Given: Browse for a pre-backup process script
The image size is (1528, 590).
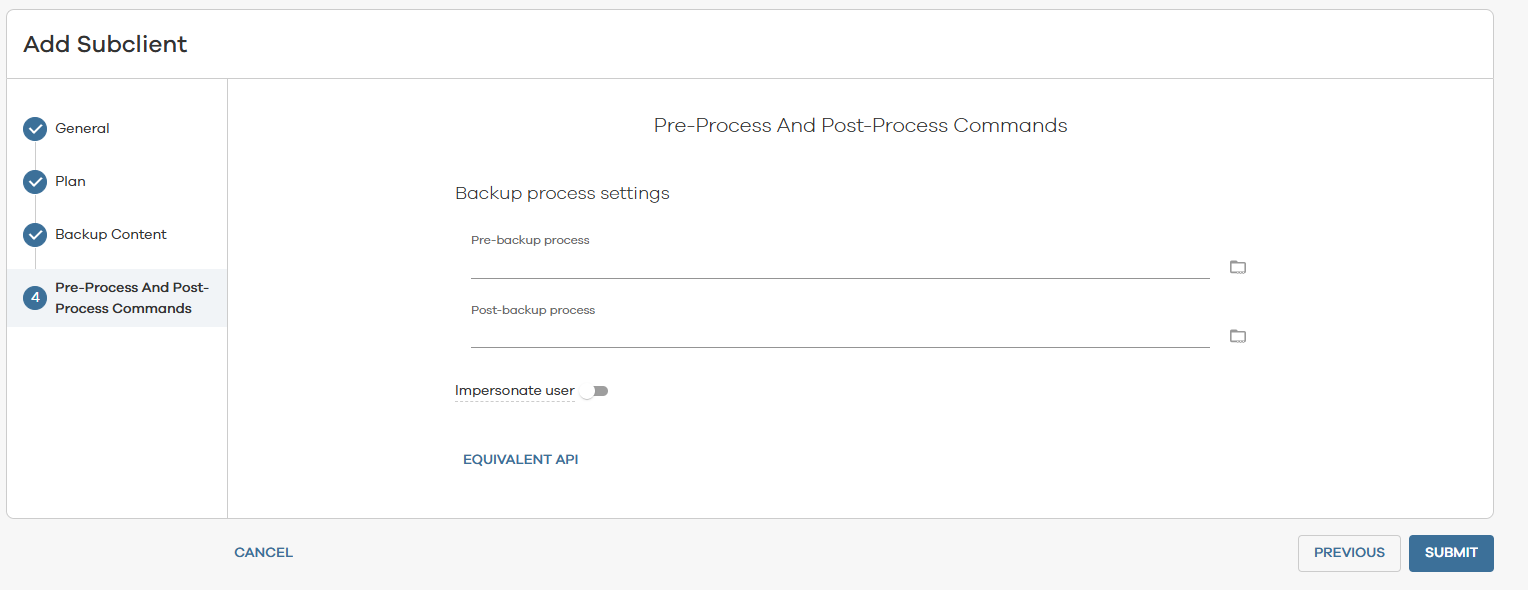Looking at the screenshot, I should tap(1238, 267).
